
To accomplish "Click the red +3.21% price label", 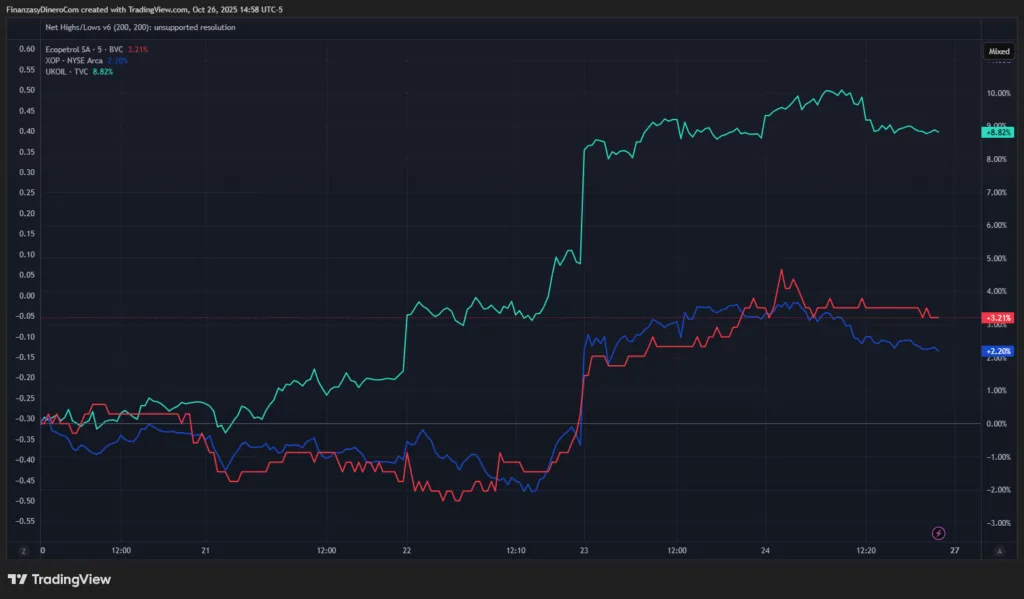I will 998,317.
